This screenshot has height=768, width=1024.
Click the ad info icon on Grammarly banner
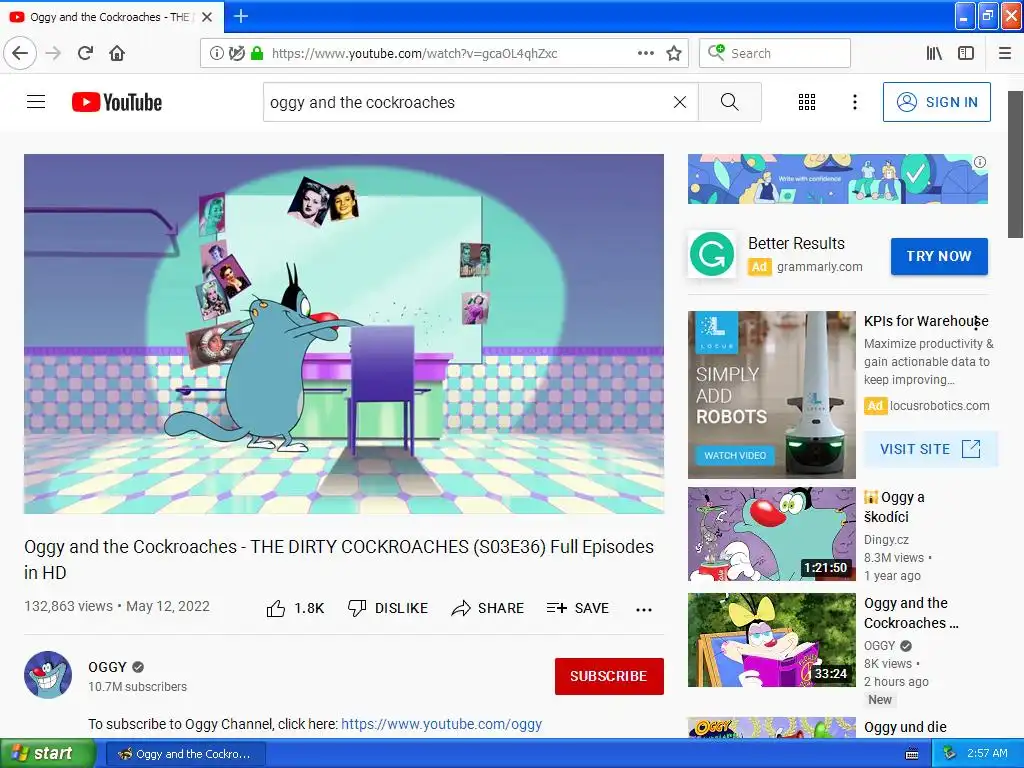coord(980,162)
